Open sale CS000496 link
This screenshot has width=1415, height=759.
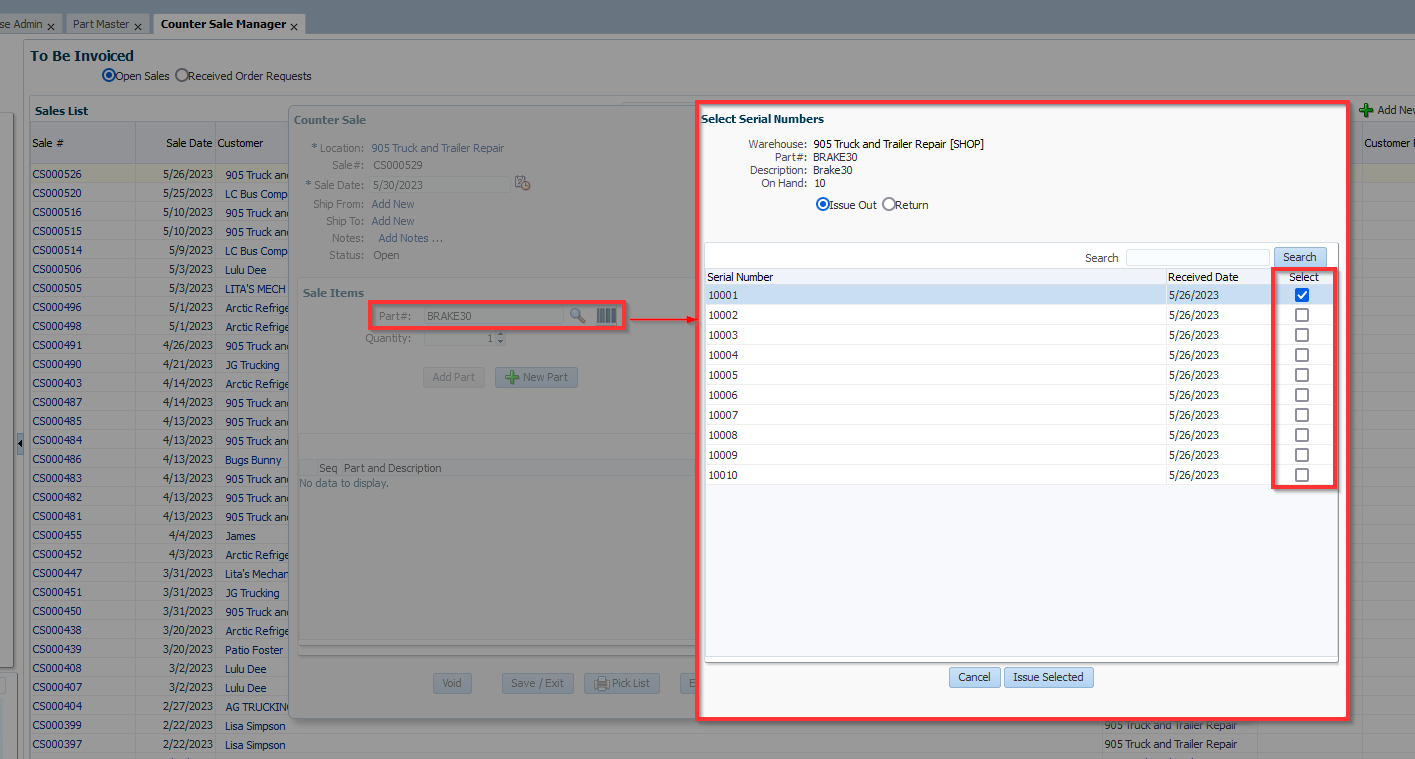point(57,307)
